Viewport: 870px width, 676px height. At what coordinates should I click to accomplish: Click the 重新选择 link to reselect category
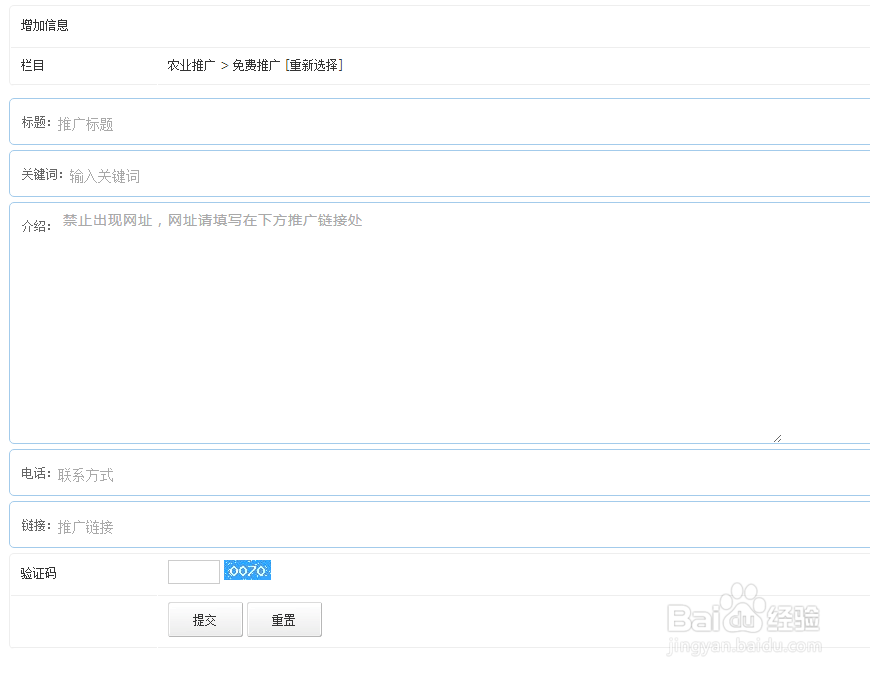(314, 65)
